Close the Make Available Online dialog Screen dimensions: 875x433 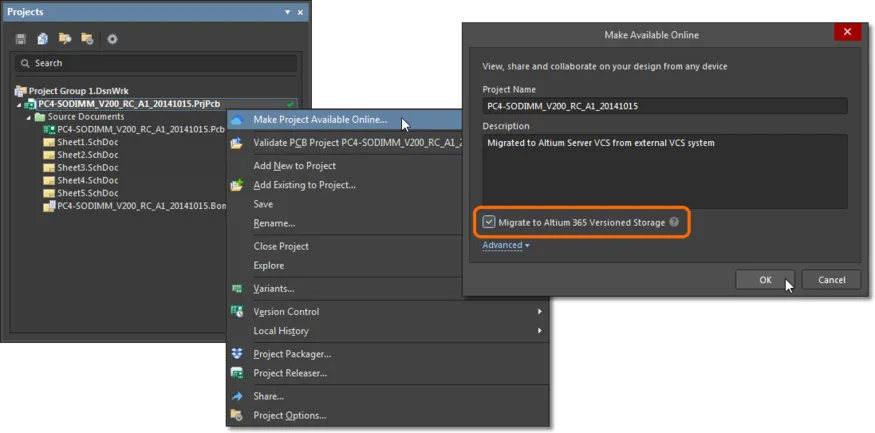click(x=847, y=32)
